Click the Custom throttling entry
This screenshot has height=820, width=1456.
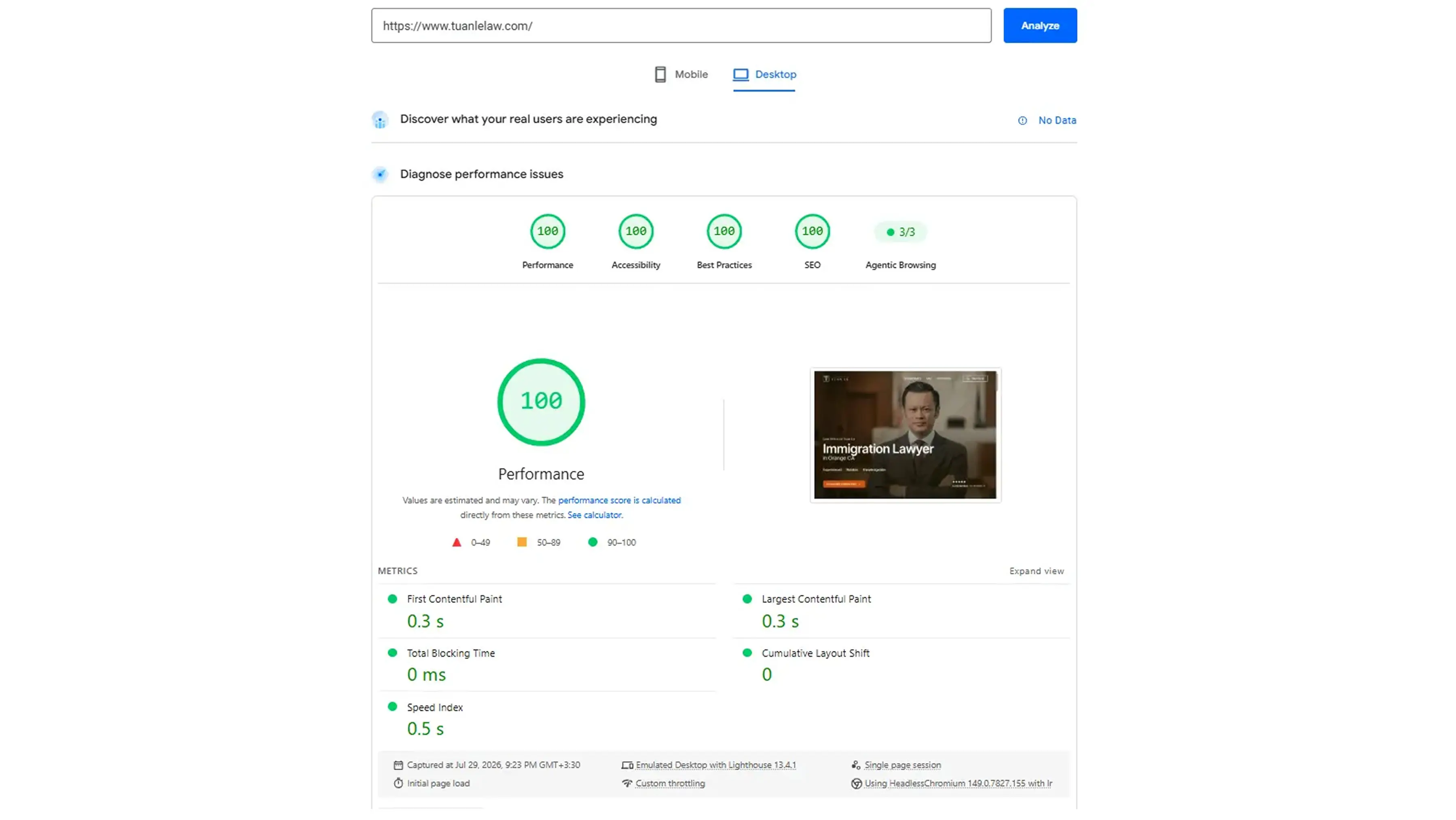coord(670,783)
